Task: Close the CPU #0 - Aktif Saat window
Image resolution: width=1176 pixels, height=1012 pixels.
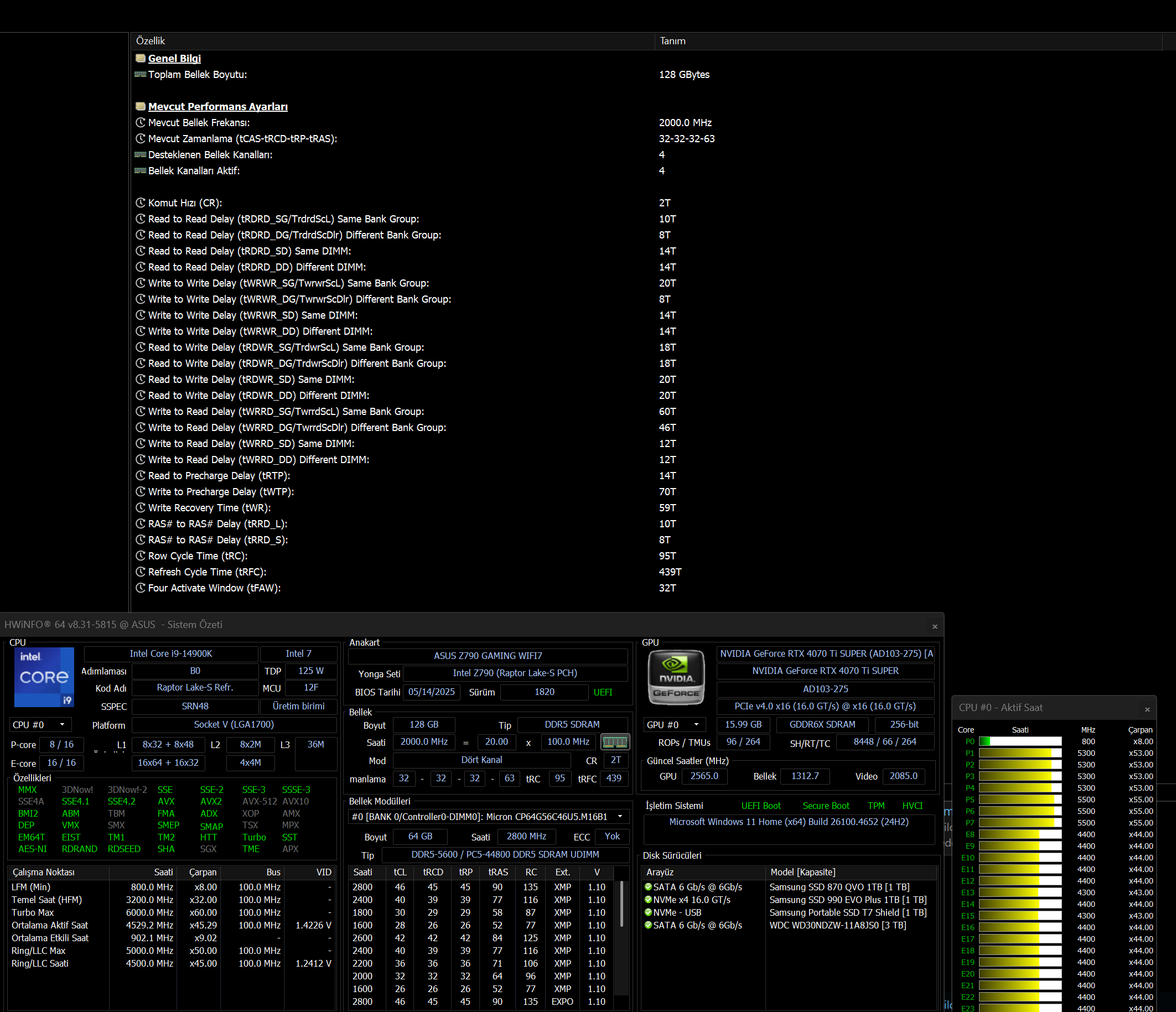Action: [x=1147, y=709]
